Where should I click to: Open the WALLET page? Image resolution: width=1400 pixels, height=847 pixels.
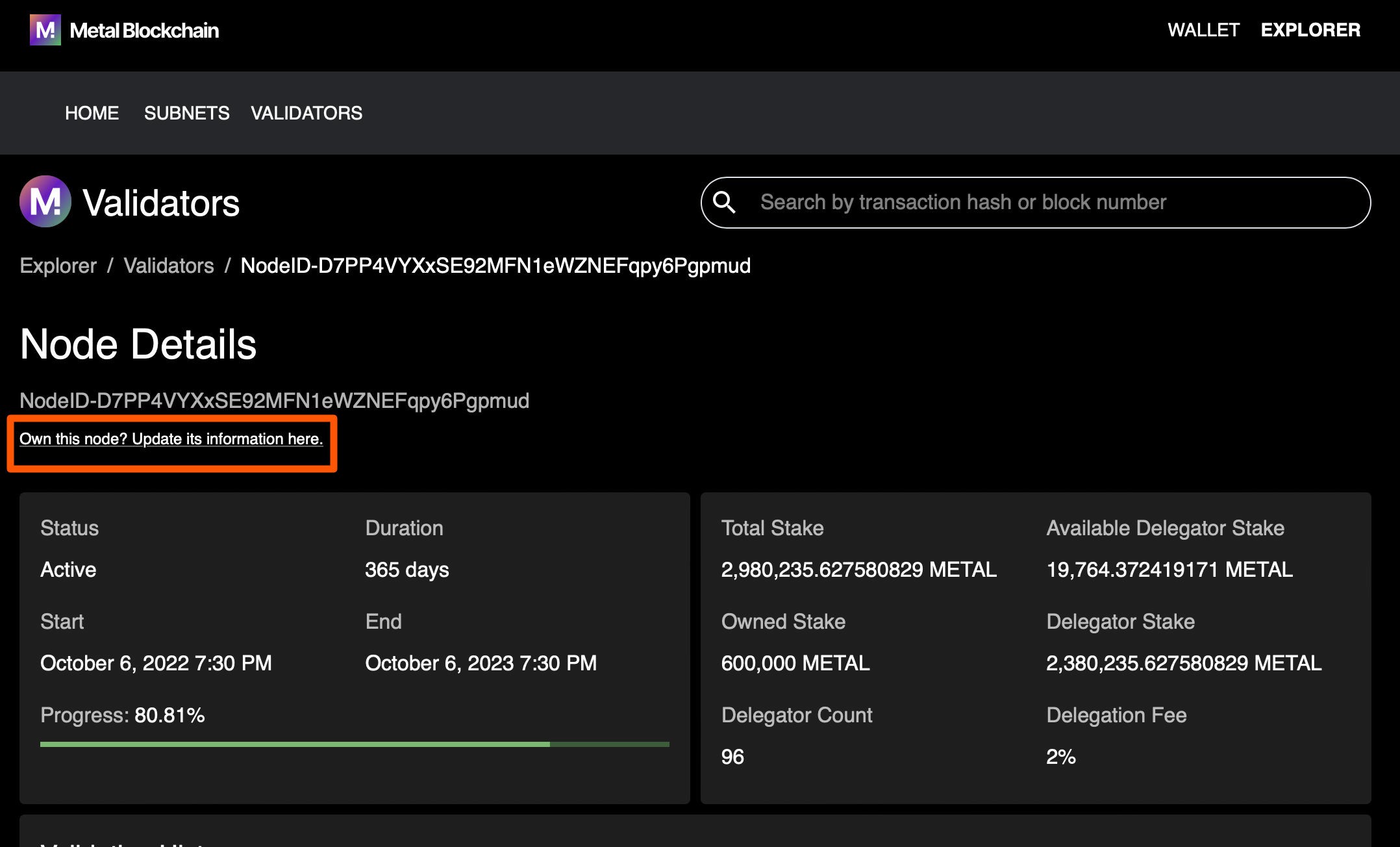[1203, 30]
